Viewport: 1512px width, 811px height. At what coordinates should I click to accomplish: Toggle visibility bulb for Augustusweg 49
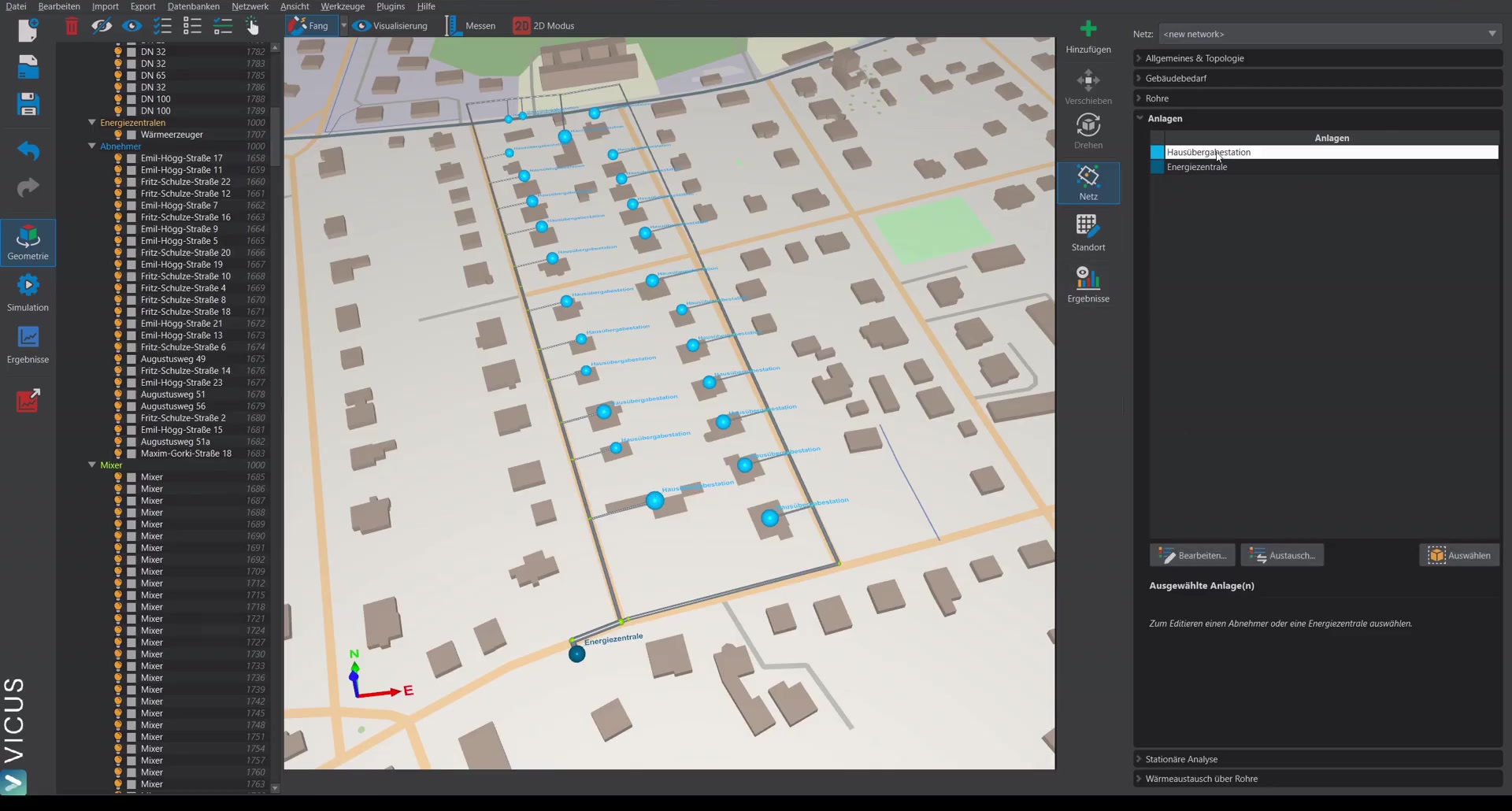tap(118, 359)
